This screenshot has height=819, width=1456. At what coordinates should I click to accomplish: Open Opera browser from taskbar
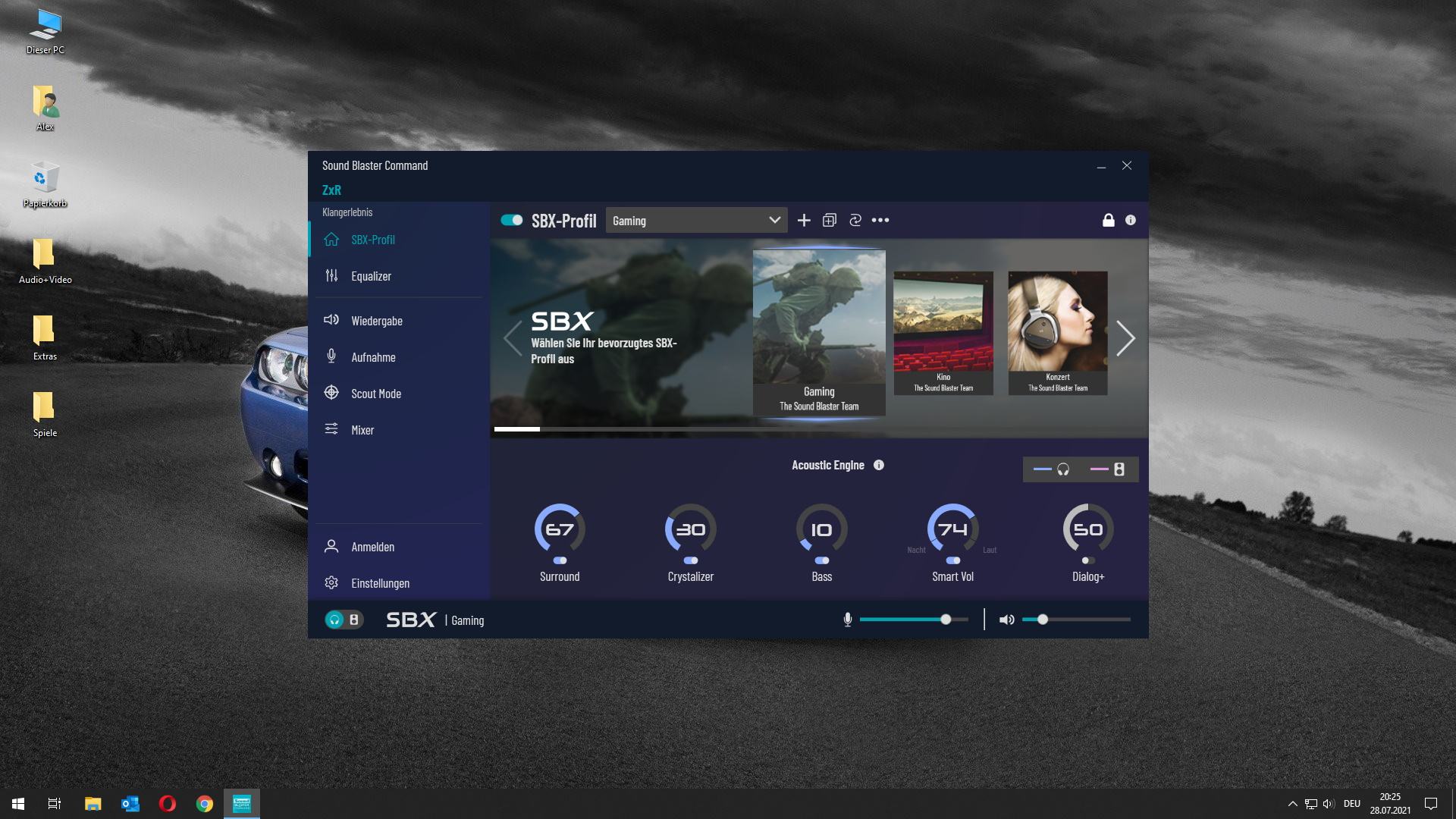point(167,804)
